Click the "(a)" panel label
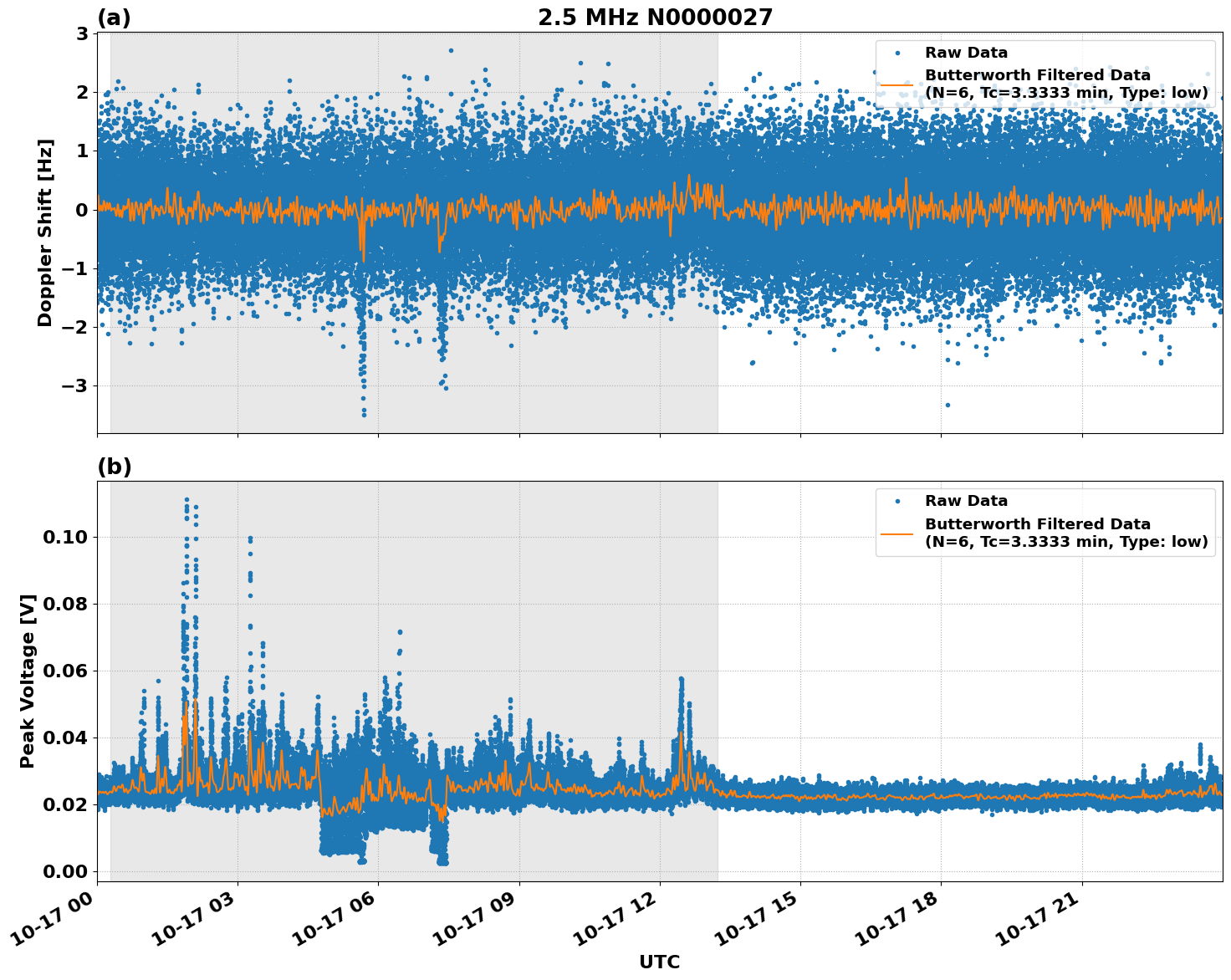Screen dimensions: 1231x980 (x=115, y=18)
